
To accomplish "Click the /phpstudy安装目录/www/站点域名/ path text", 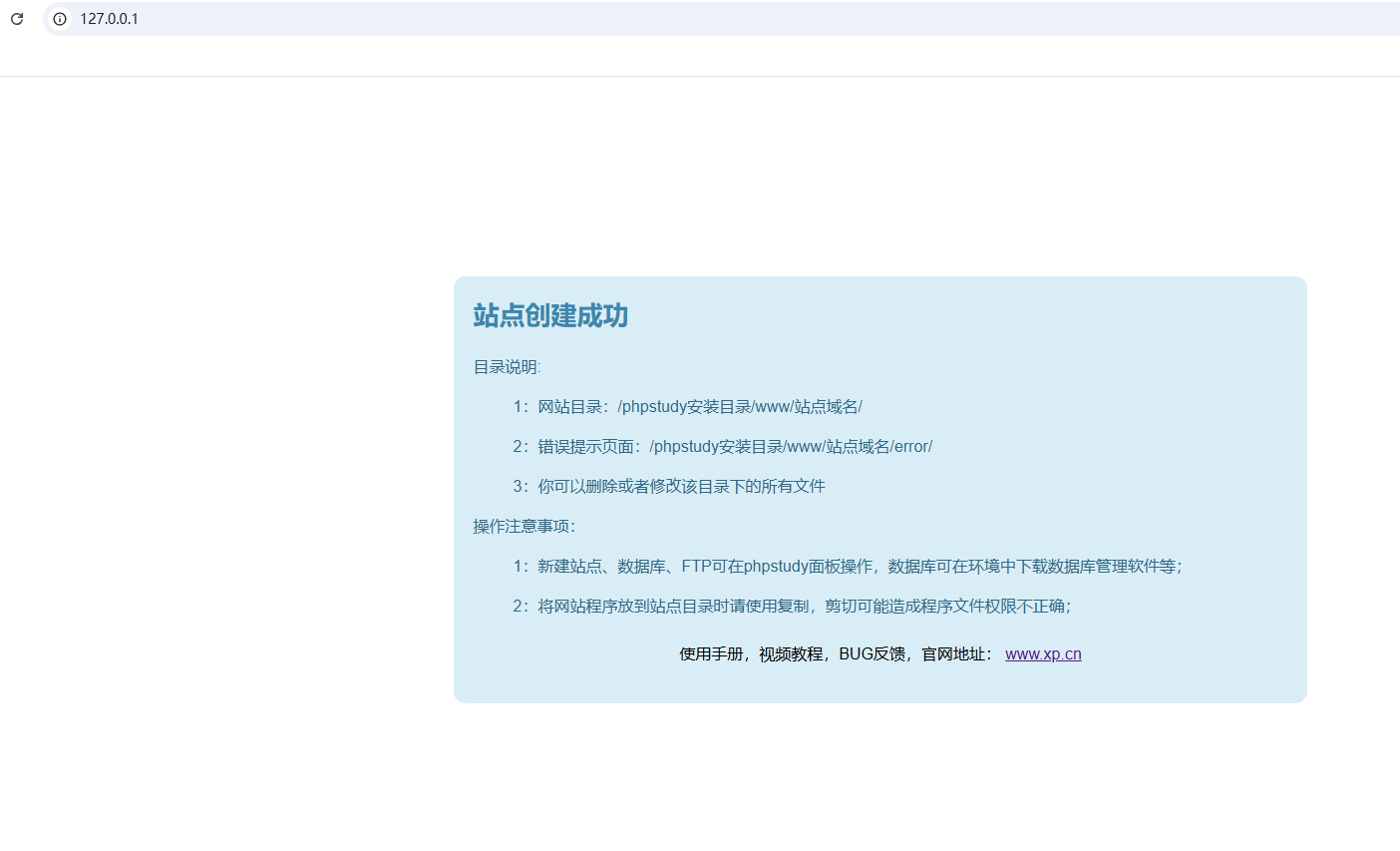I will (x=740, y=407).
